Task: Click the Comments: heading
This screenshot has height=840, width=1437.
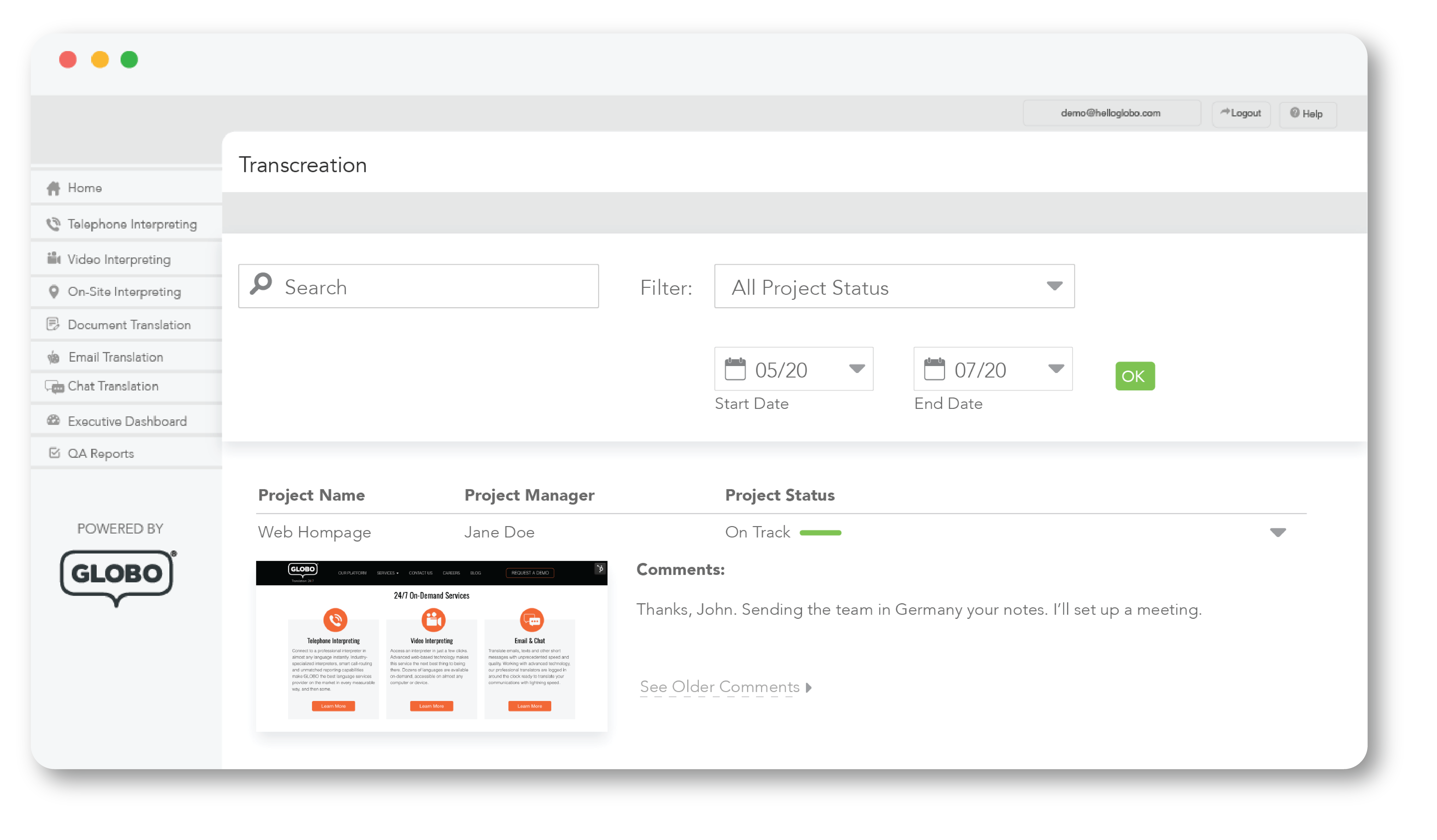Action: click(x=681, y=570)
